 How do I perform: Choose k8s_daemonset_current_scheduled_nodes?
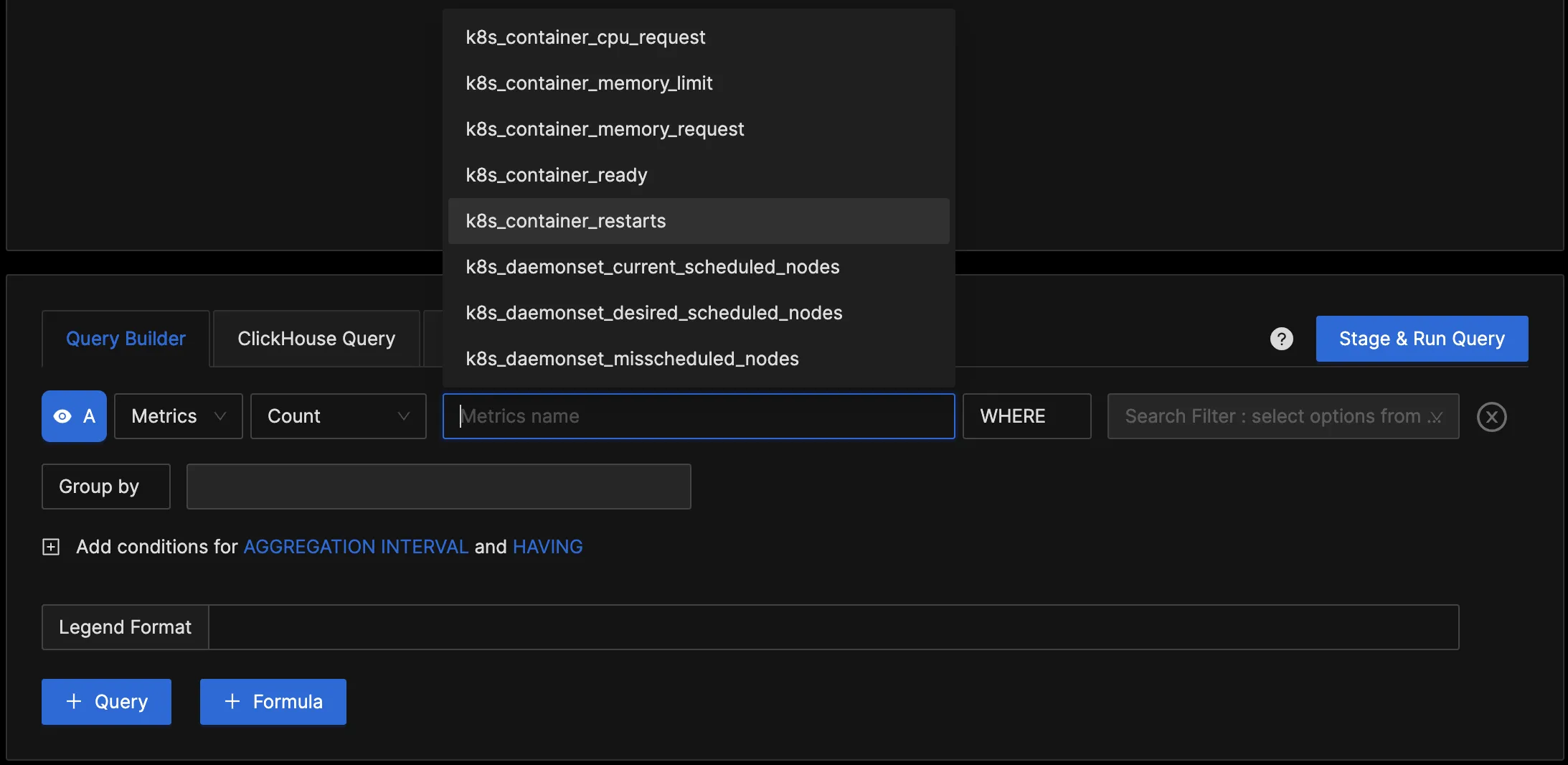point(699,267)
